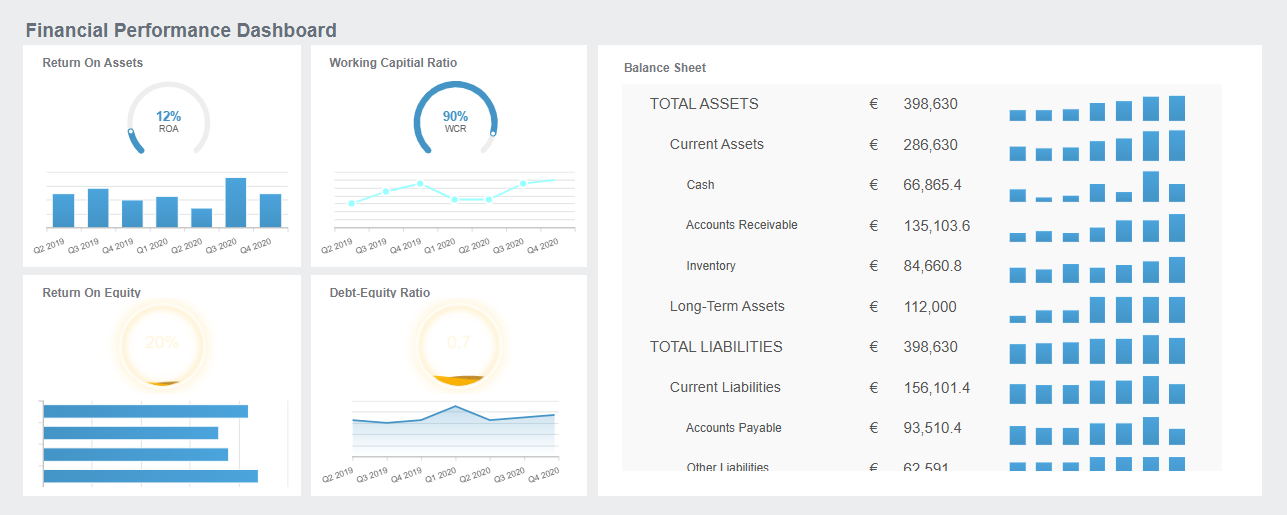This screenshot has height=515, width=1287.
Task: Select the TOTAL ASSETS row
Action: click(704, 104)
